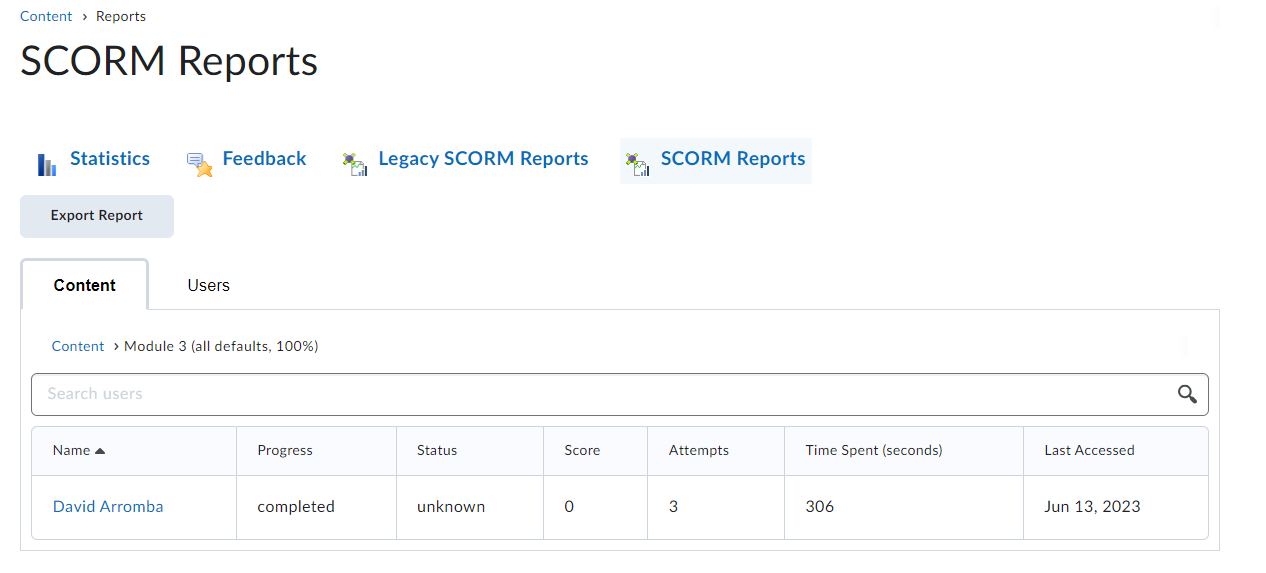Click the Progress column header

pos(285,451)
